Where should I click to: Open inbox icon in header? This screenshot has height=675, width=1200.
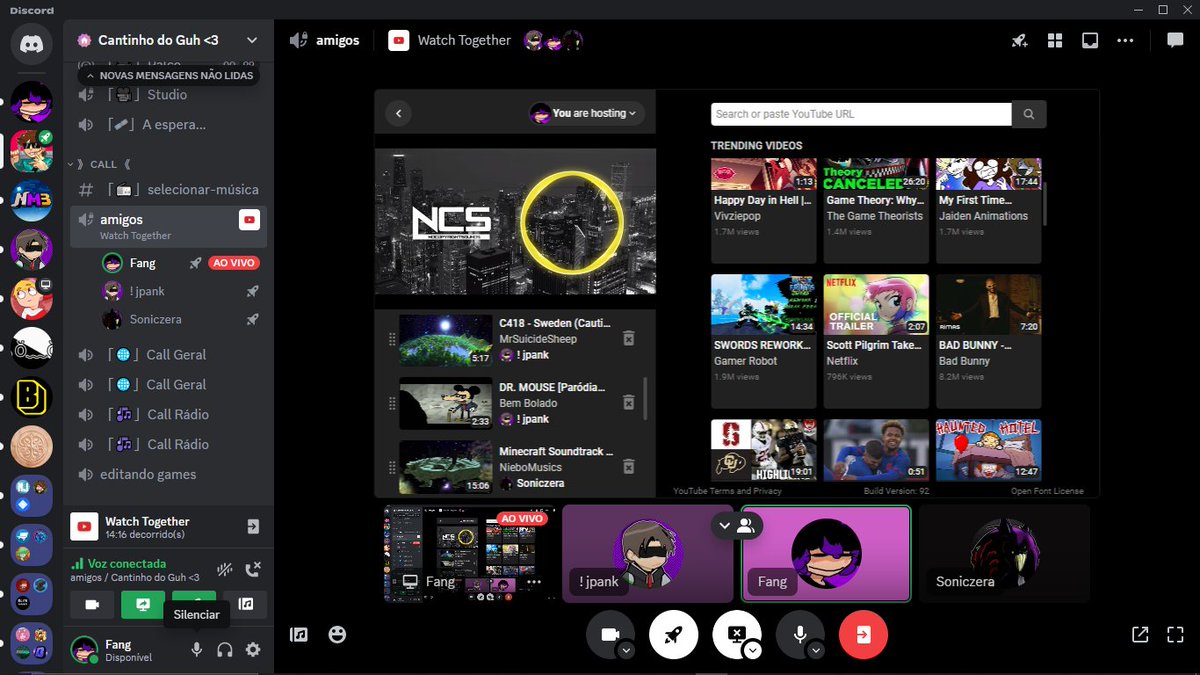click(1090, 41)
